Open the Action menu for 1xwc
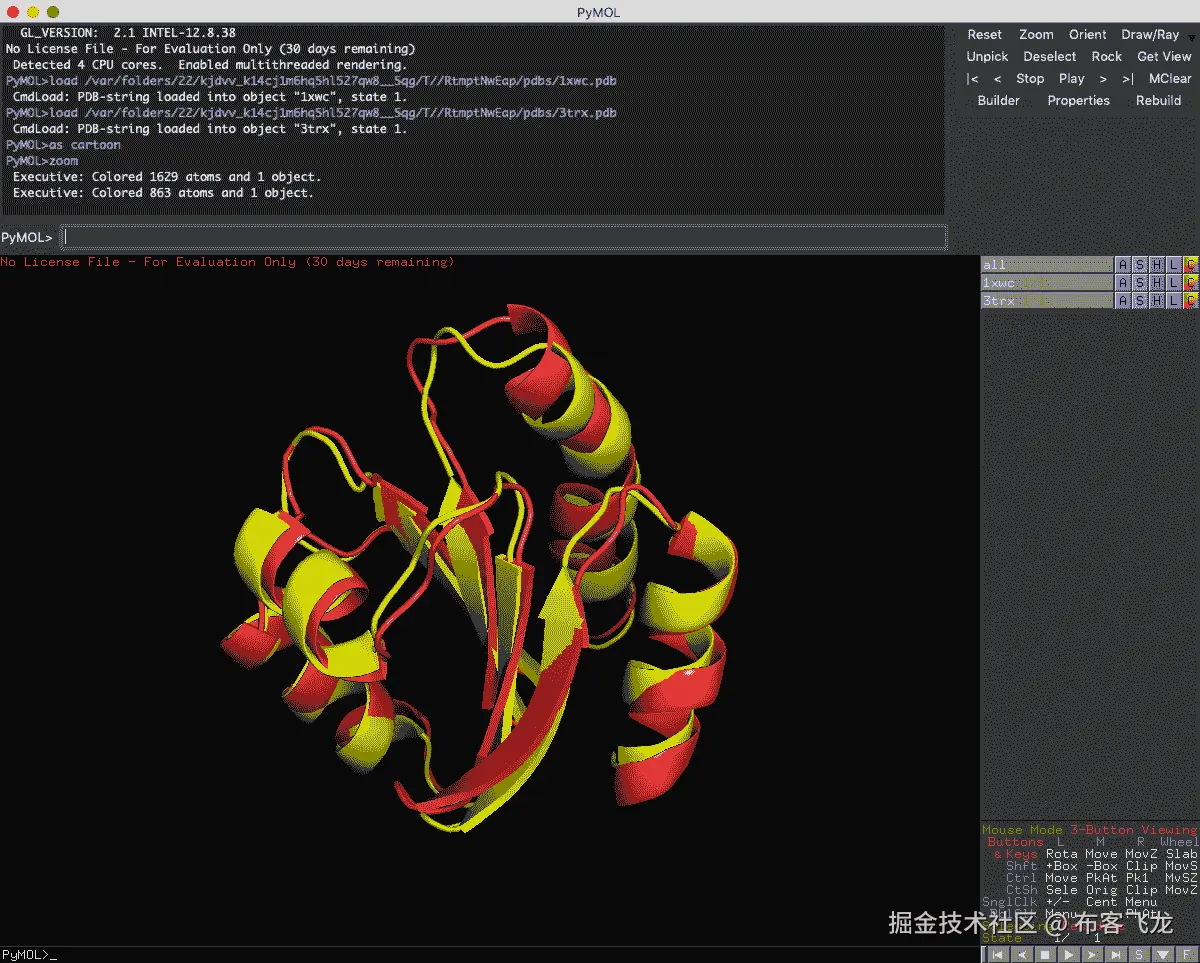 pyautogui.click(x=1123, y=283)
